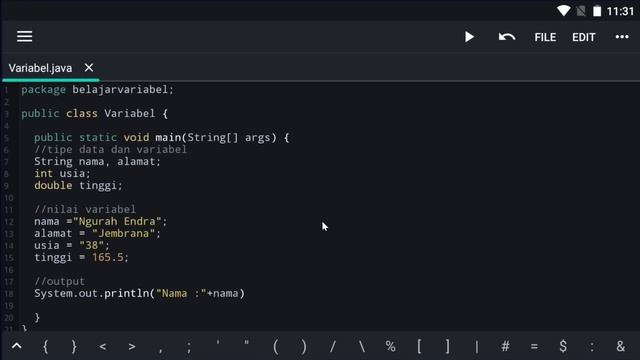
Task: Close the Variabel.java tab
Action: [x=89, y=67]
